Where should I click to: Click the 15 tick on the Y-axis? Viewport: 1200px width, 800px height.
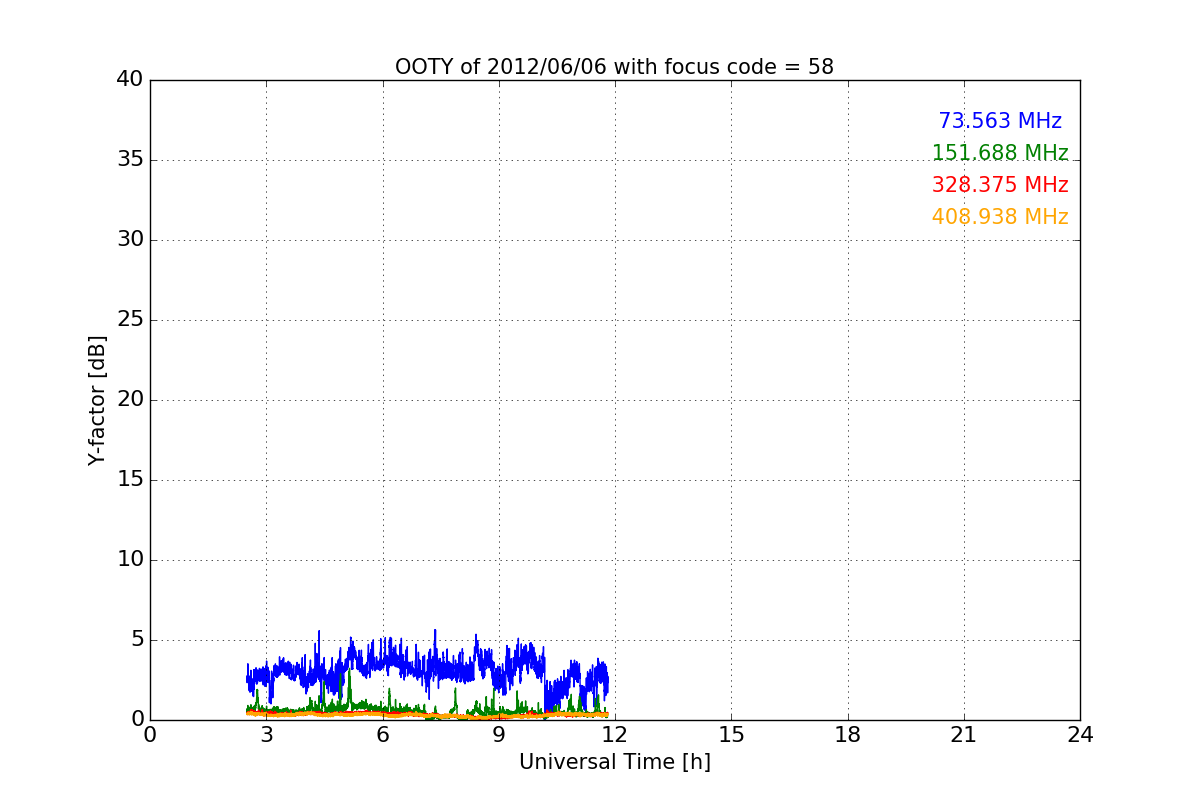[130, 480]
